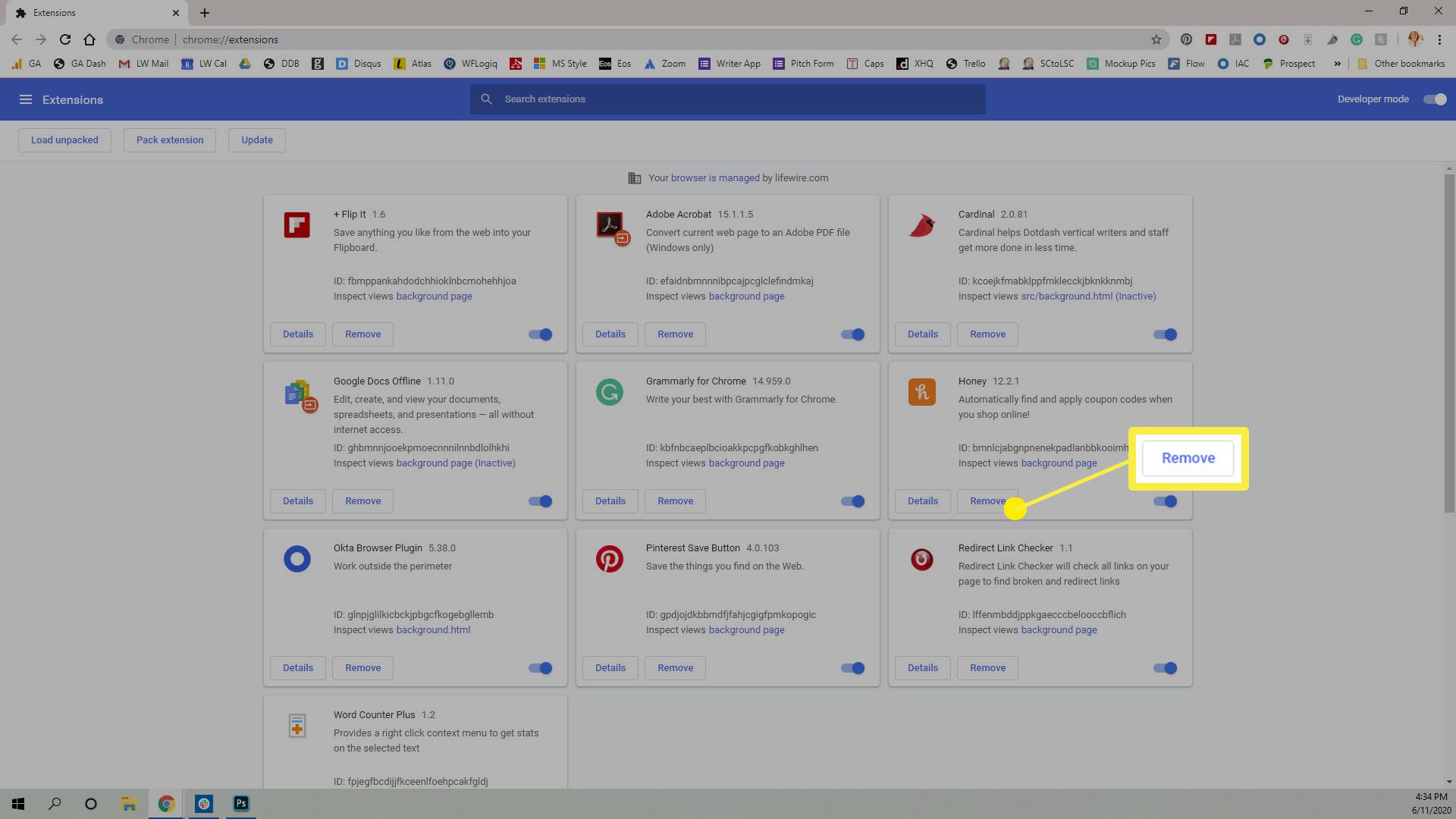
Task: Disable Google Docs Offline extension
Action: point(541,501)
